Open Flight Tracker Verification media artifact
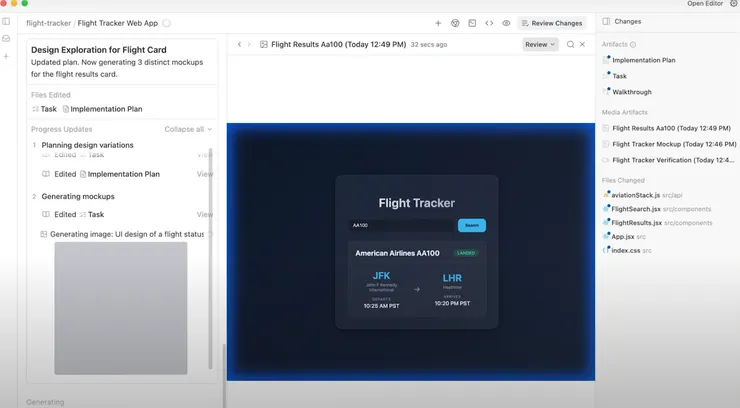Screen dimensions: 740x408 tap(673, 160)
